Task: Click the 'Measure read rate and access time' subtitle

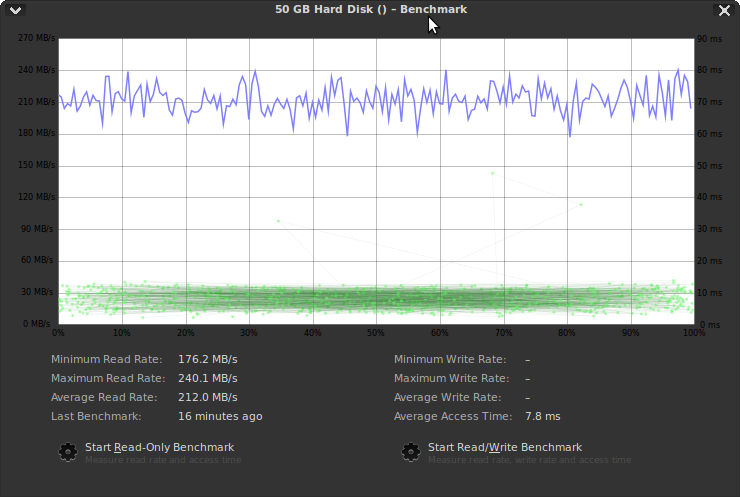Action: tap(163, 460)
